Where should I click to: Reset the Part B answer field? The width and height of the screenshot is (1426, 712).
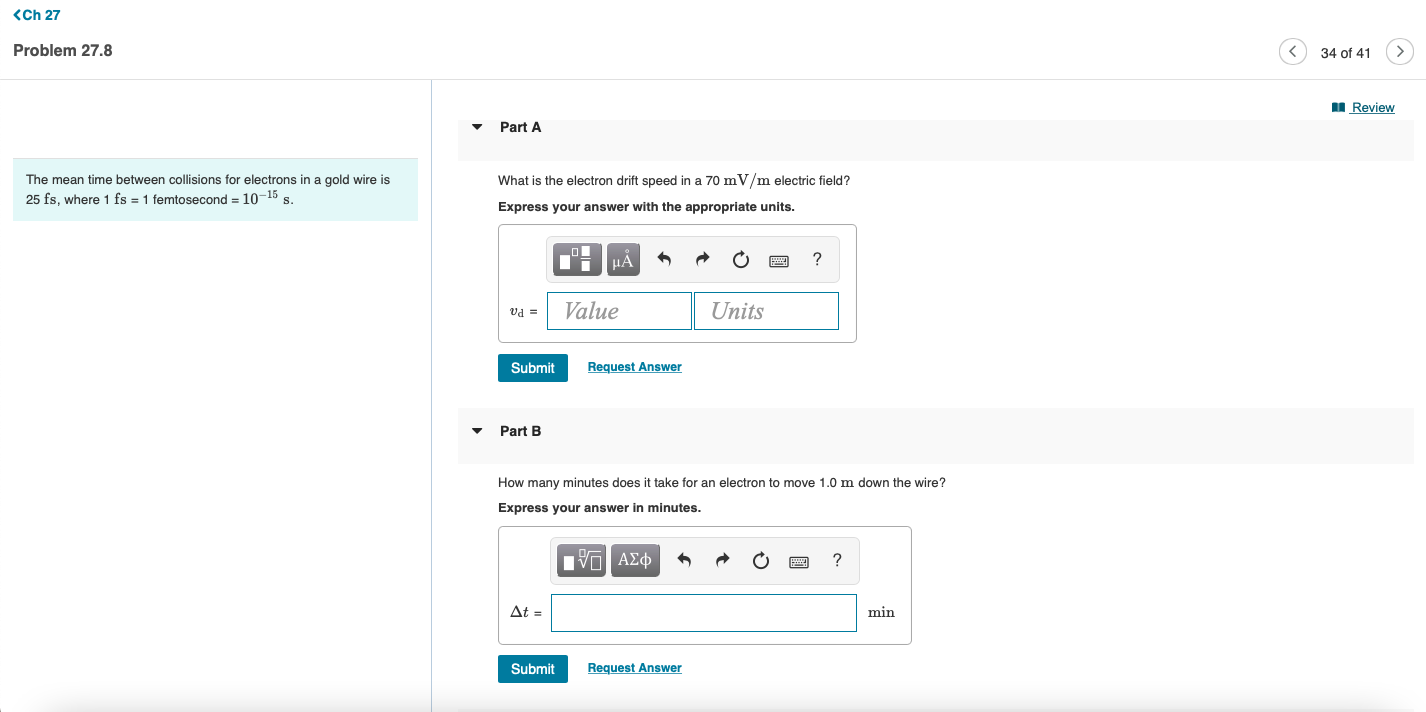tap(761, 561)
